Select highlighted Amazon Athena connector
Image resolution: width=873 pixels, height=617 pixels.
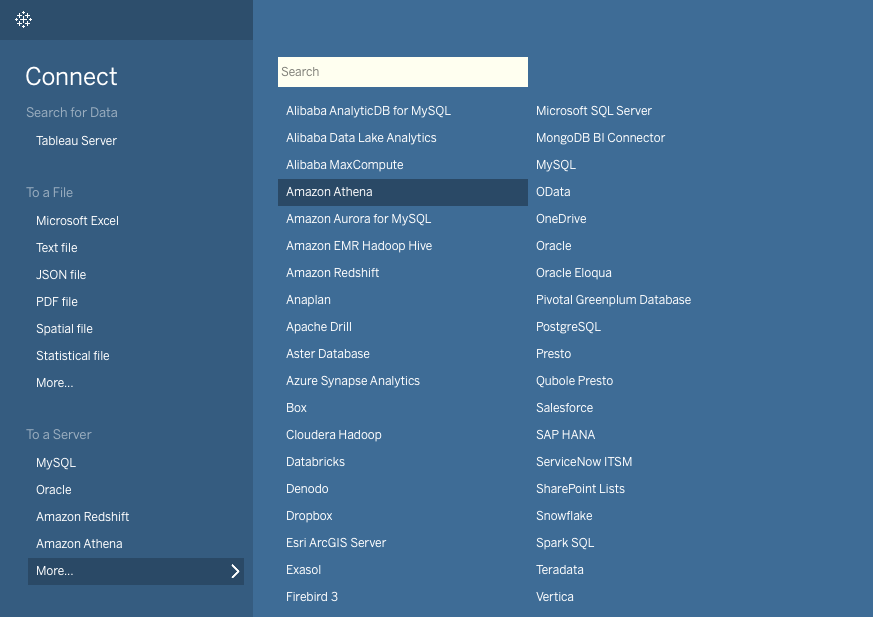[403, 192]
